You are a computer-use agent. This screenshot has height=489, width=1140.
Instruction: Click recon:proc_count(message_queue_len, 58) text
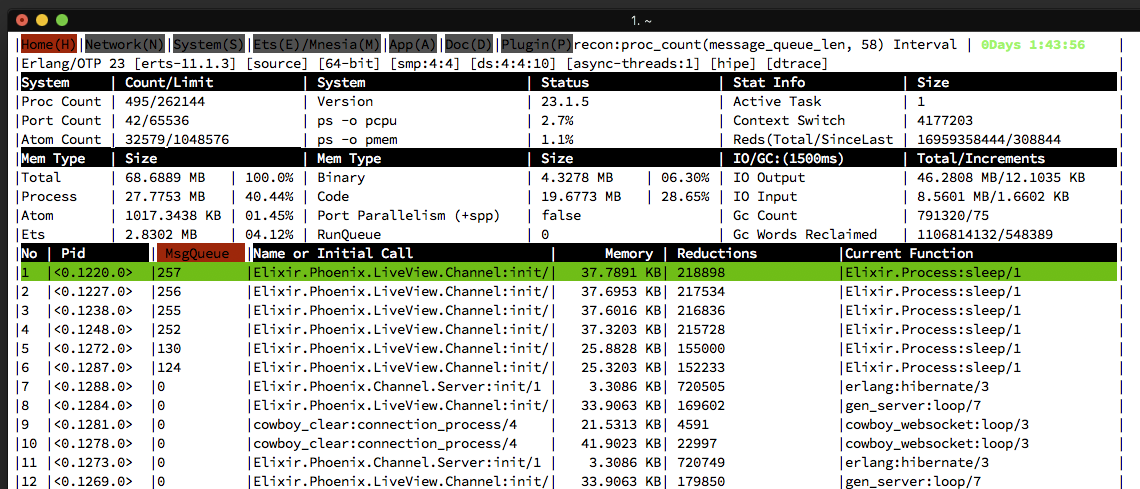pos(729,44)
